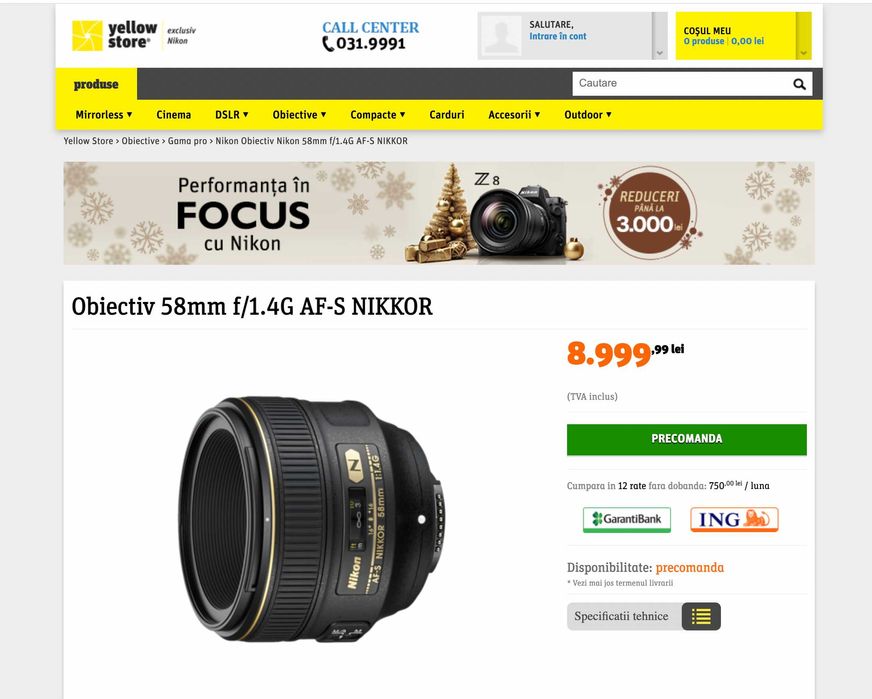Click the search magnifier icon

(799, 84)
